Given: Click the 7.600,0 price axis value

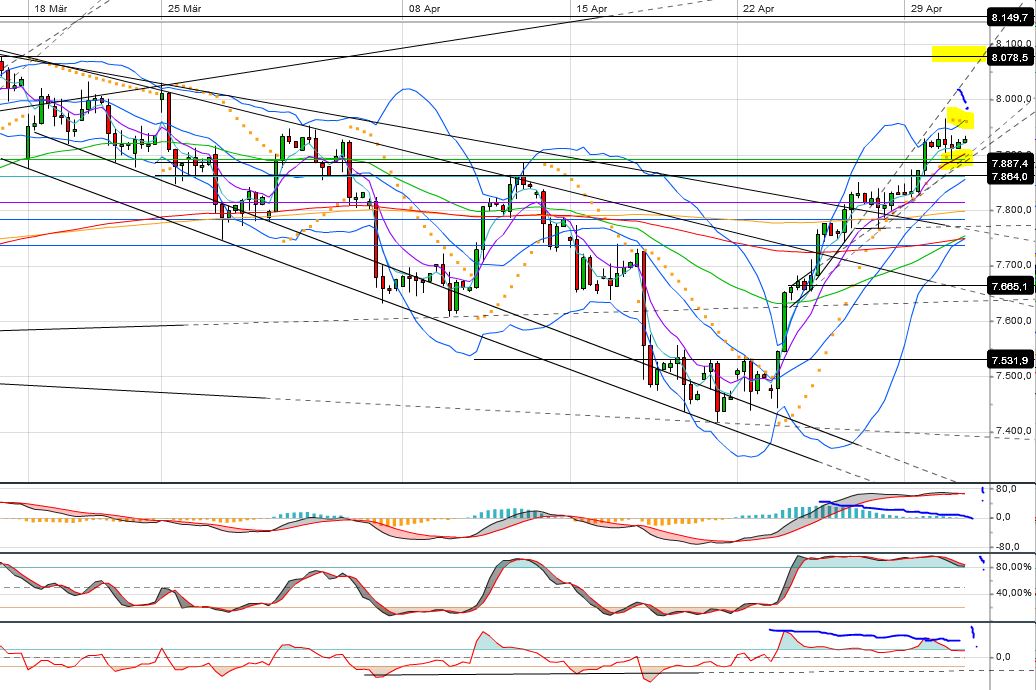Looking at the screenshot, I should click(1014, 321).
